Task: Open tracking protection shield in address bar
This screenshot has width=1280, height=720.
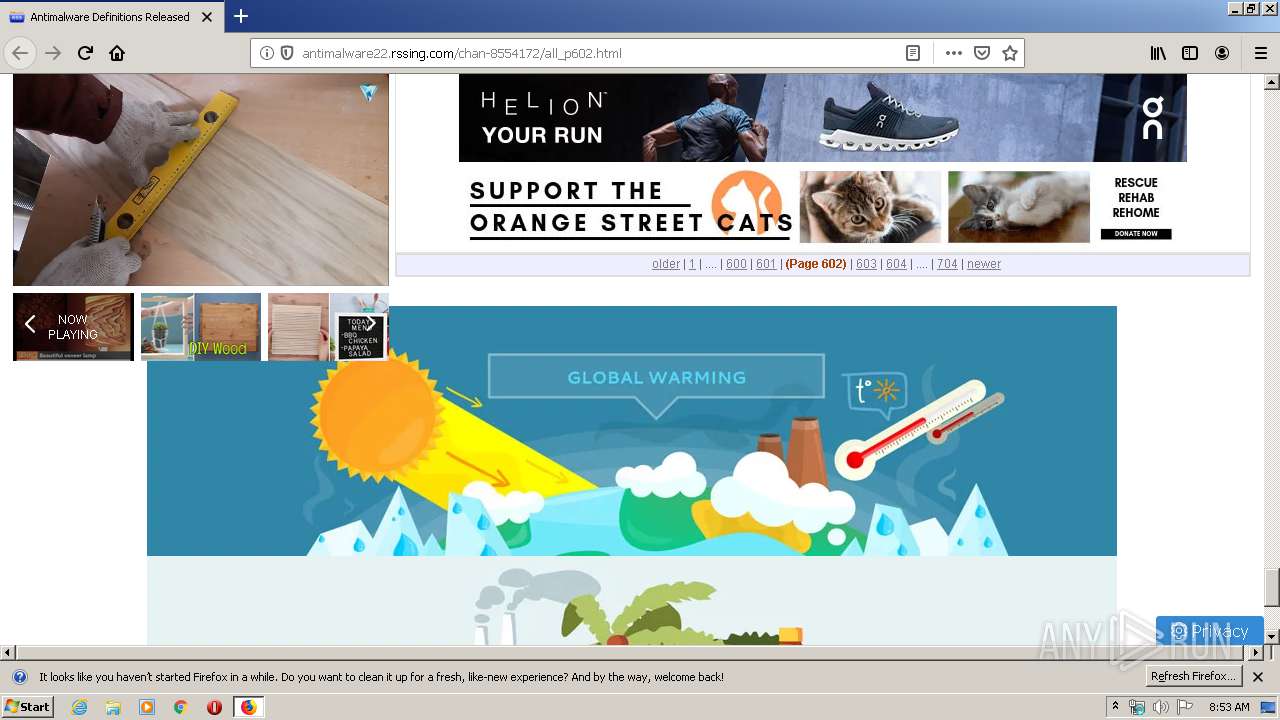Action: pyautogui.click(x=286, y=53)
